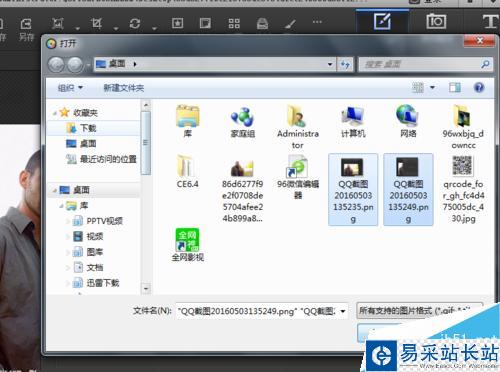The image size is (500, 372).
Task: Switch to the camera tab icon
Action: (436, 21)
